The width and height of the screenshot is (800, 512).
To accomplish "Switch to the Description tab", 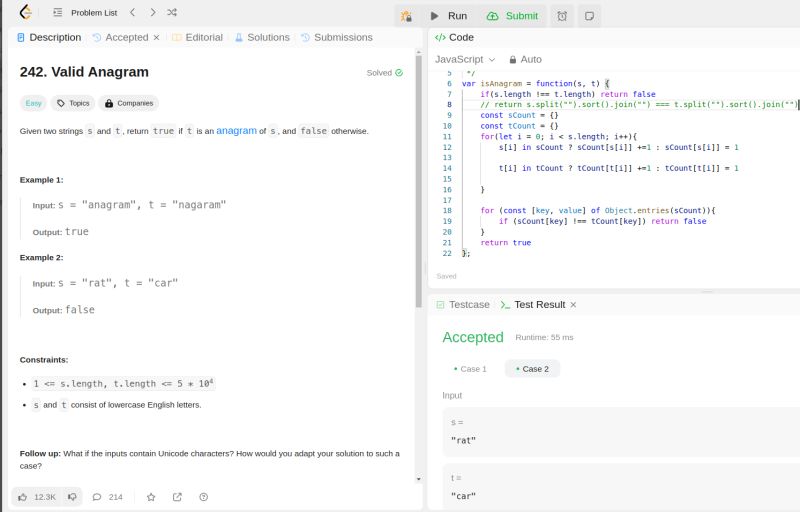I will pyautogui.click(x=49, y=37).
